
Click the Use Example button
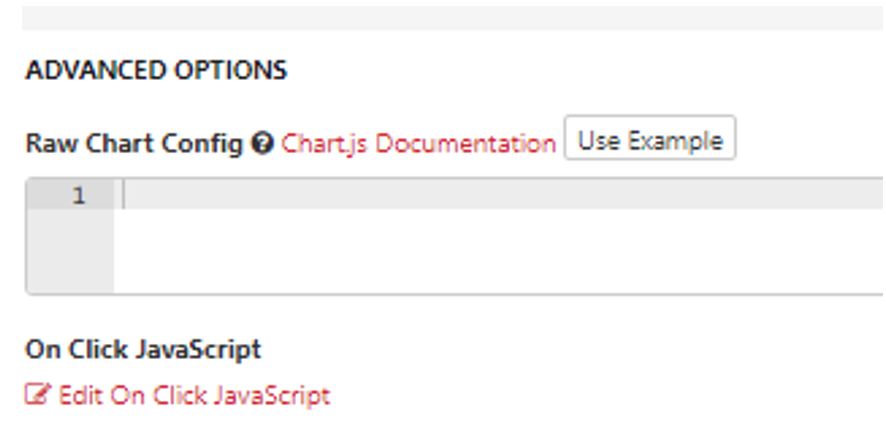point(650,138)
